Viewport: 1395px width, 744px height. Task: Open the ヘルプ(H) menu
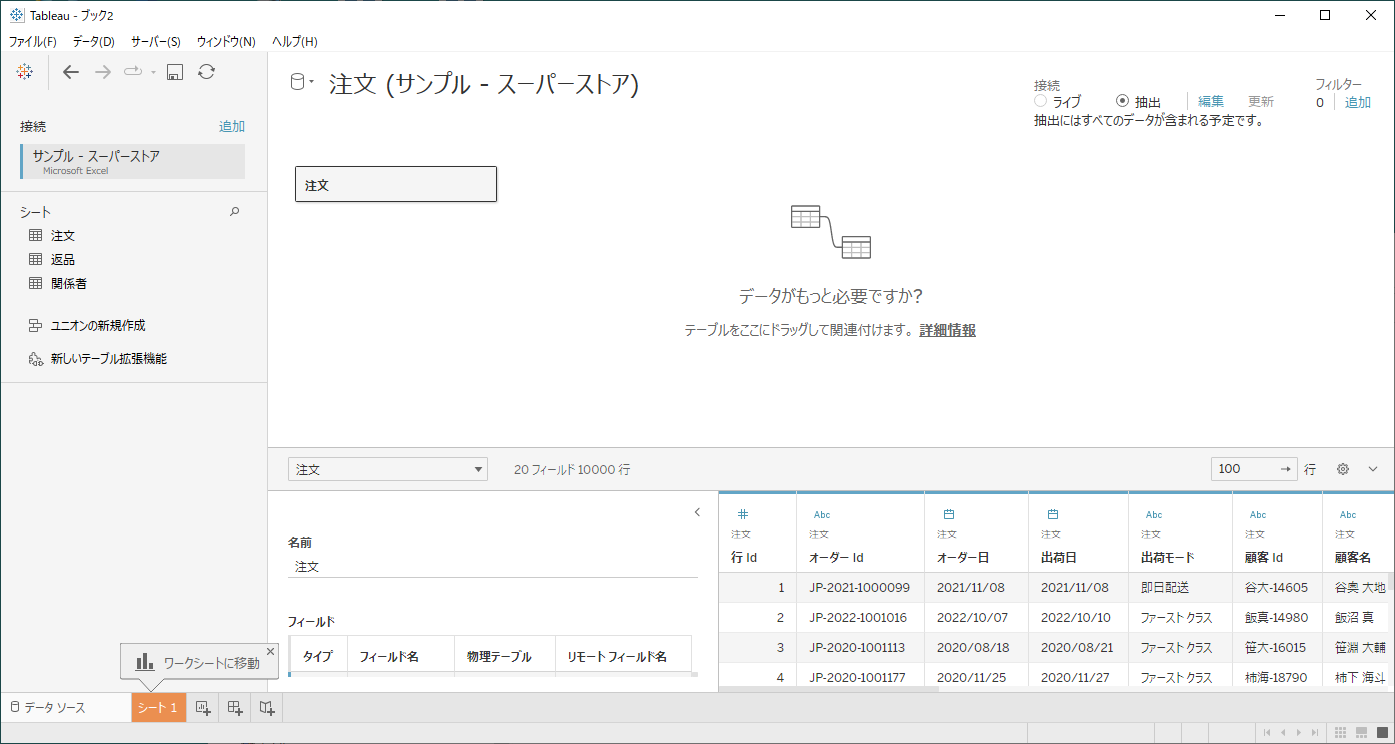click(x=295, y=41)
